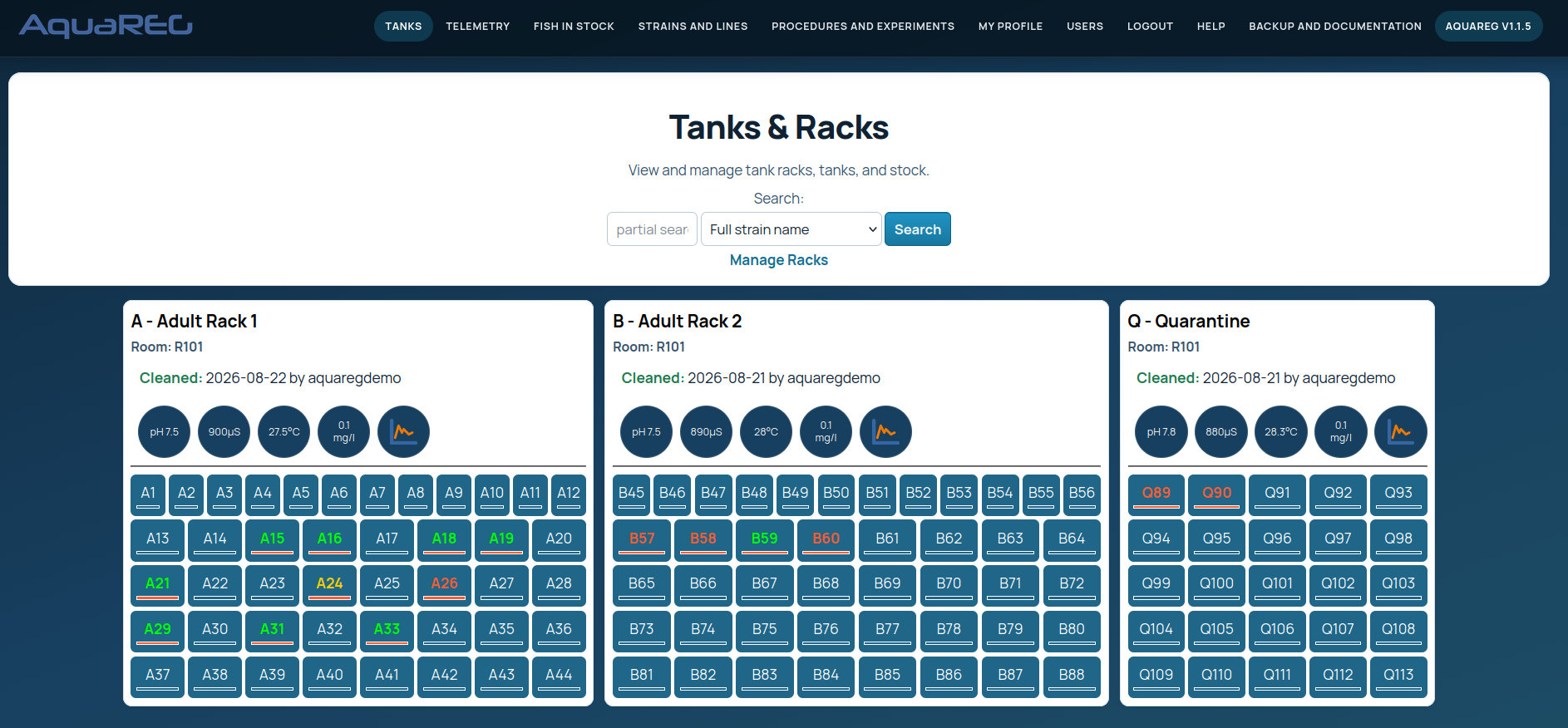The width and height of the screenshot is (1568, 728).
Task: Go to the Tanks page
Action: click(403, 27)
